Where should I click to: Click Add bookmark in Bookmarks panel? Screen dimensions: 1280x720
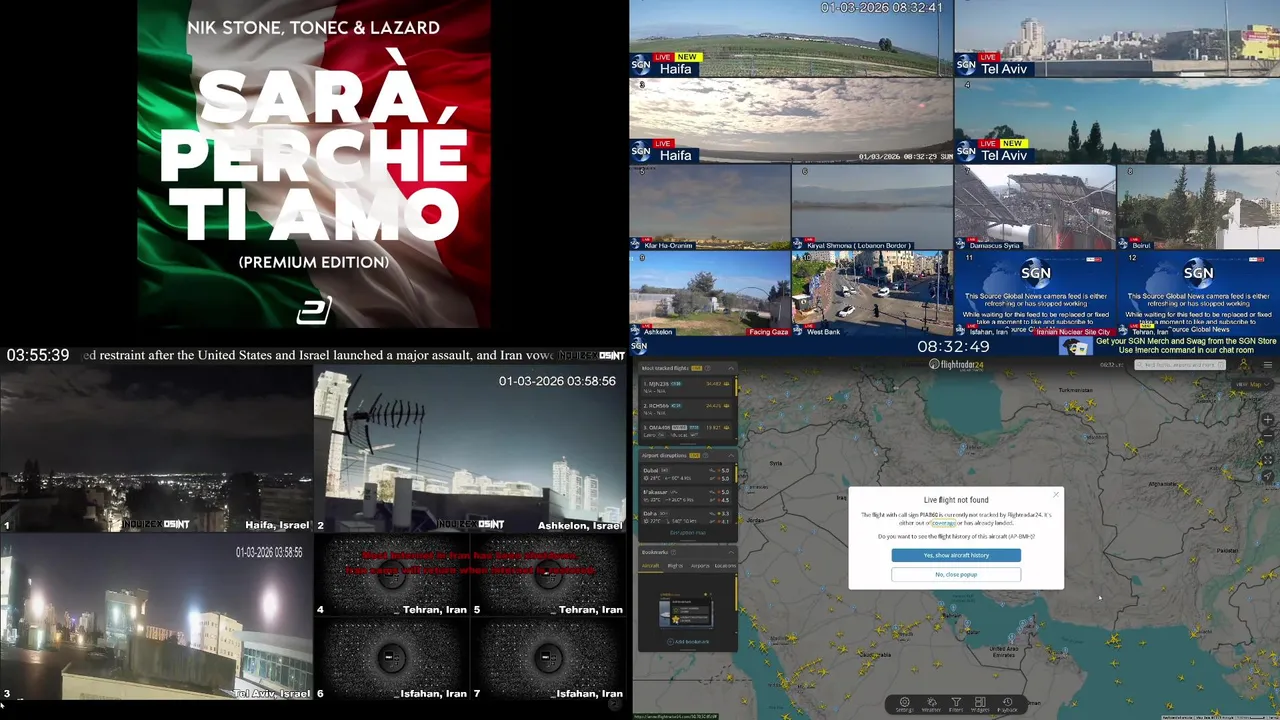point(688,642)
